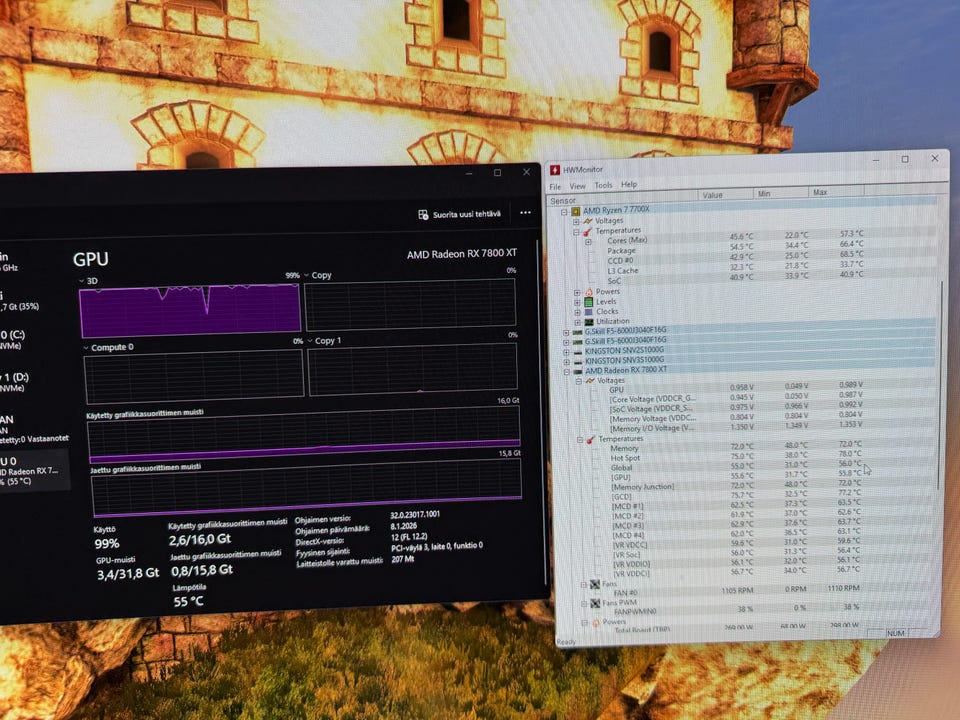This screenshot has width=960, height=720.
Task: Open the three-dot more menu in Task Manager
Action: pyautogui.click(x=525, y=212)
